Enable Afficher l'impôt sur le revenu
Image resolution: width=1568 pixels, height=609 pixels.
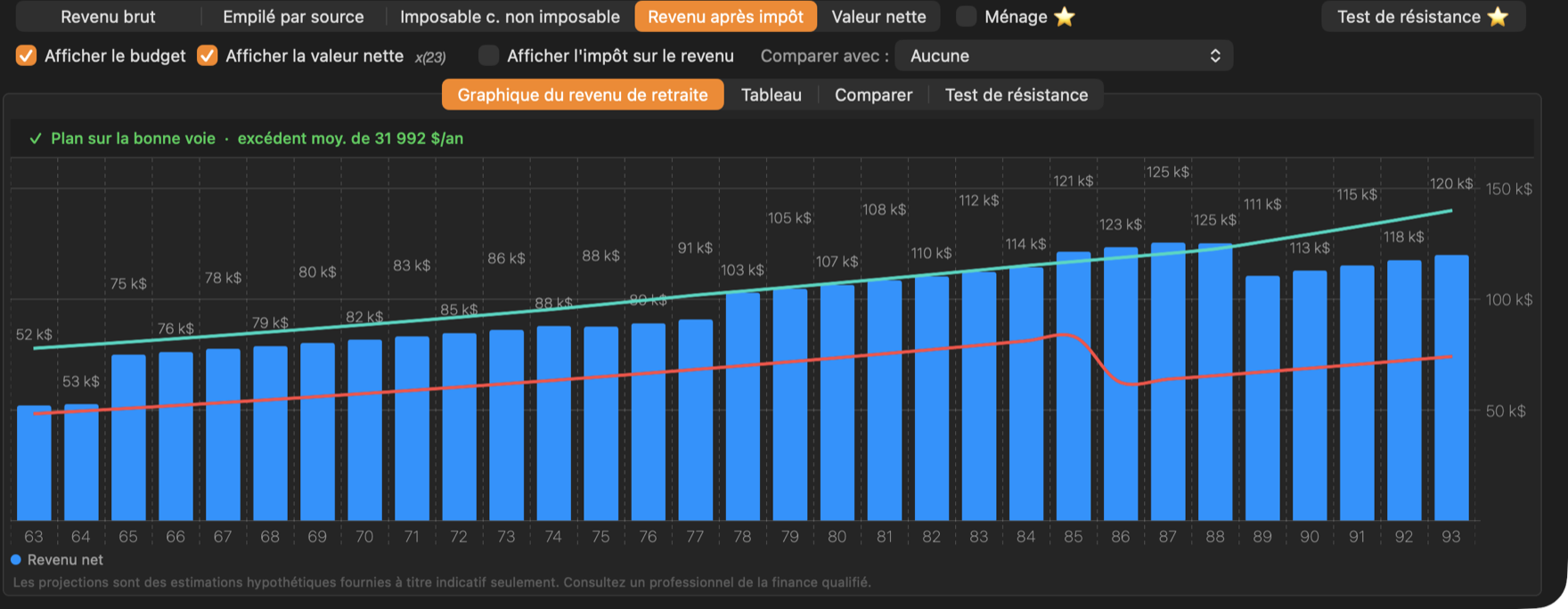488,56
